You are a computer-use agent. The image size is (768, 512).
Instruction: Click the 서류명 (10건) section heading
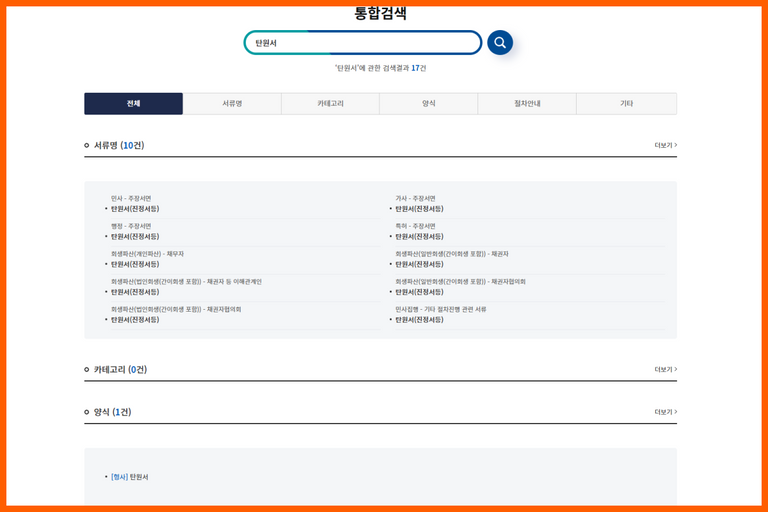[118, 146]
